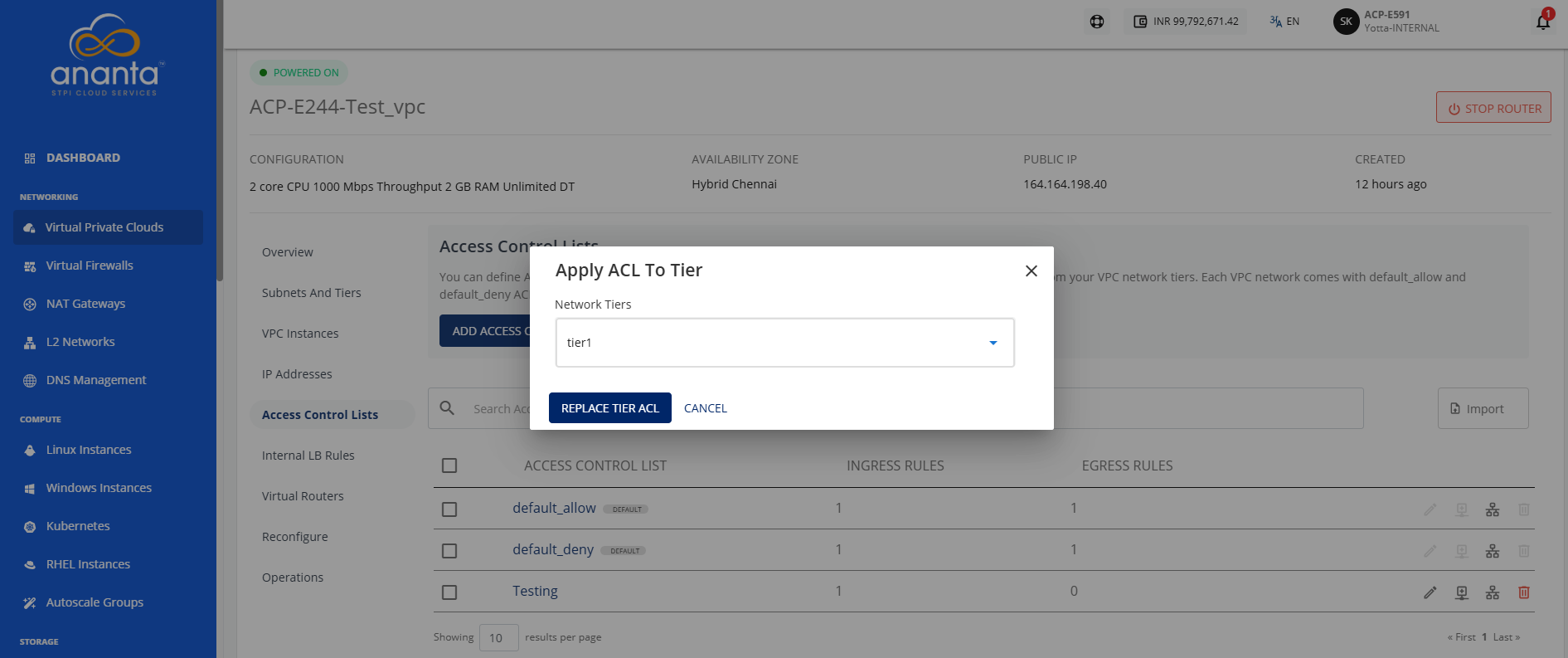
Task: Click the Search ACL input field
Action: click(896, 408)
